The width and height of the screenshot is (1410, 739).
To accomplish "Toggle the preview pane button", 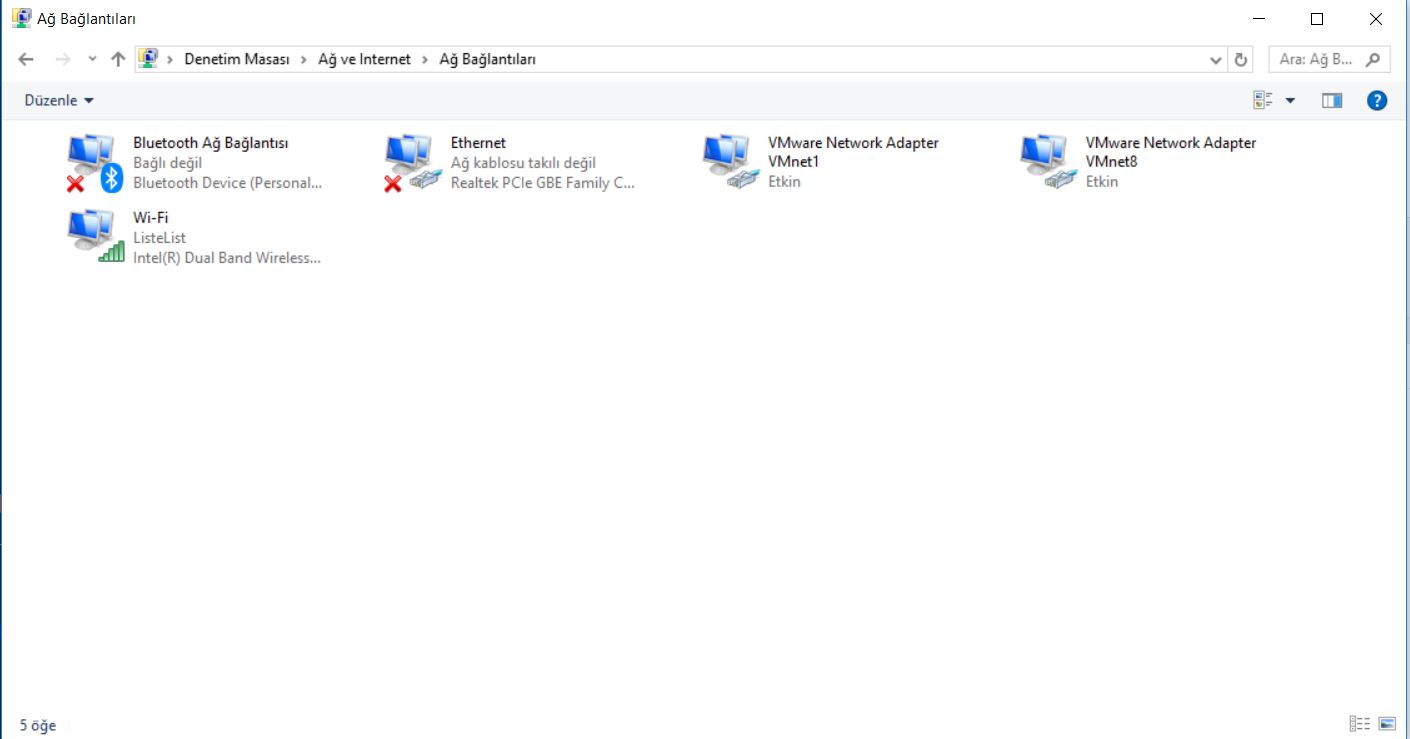I will point(1332,100).
